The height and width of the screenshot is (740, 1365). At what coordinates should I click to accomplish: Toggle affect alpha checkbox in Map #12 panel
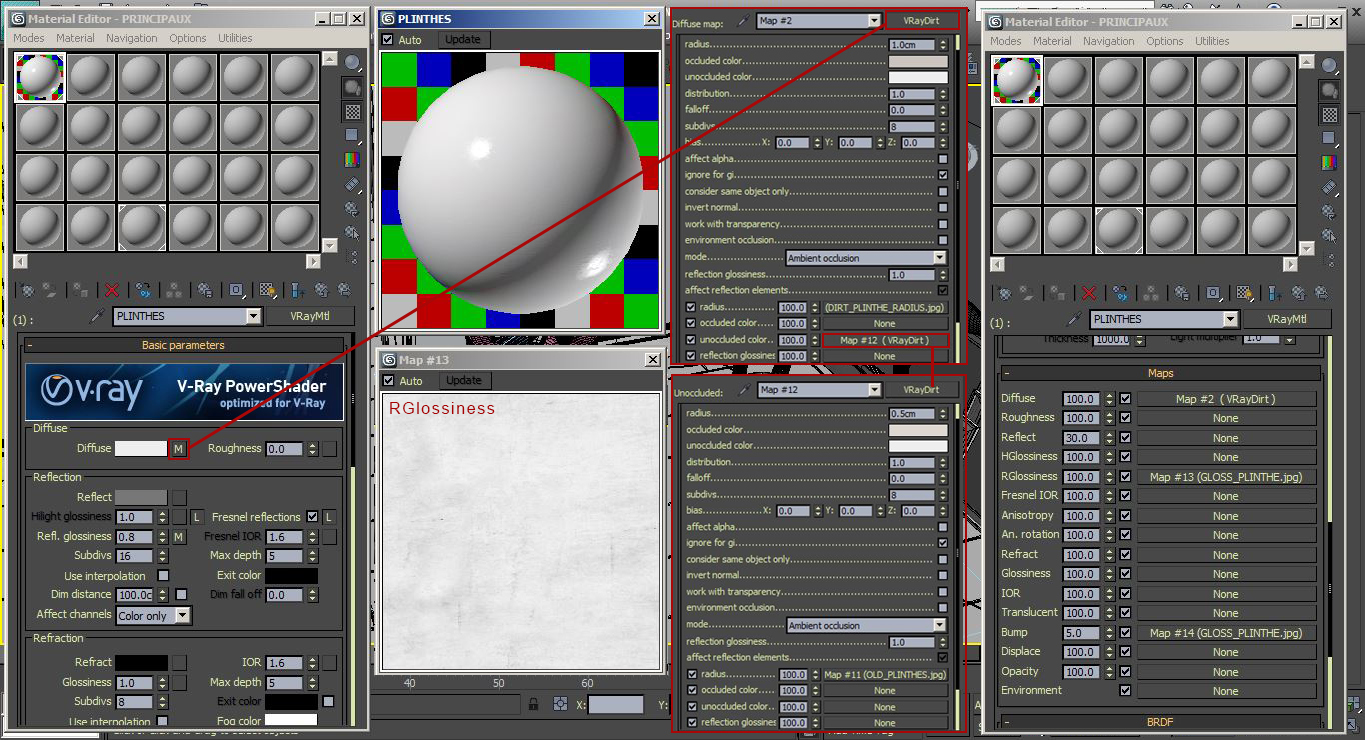click(x=943, y=526)
